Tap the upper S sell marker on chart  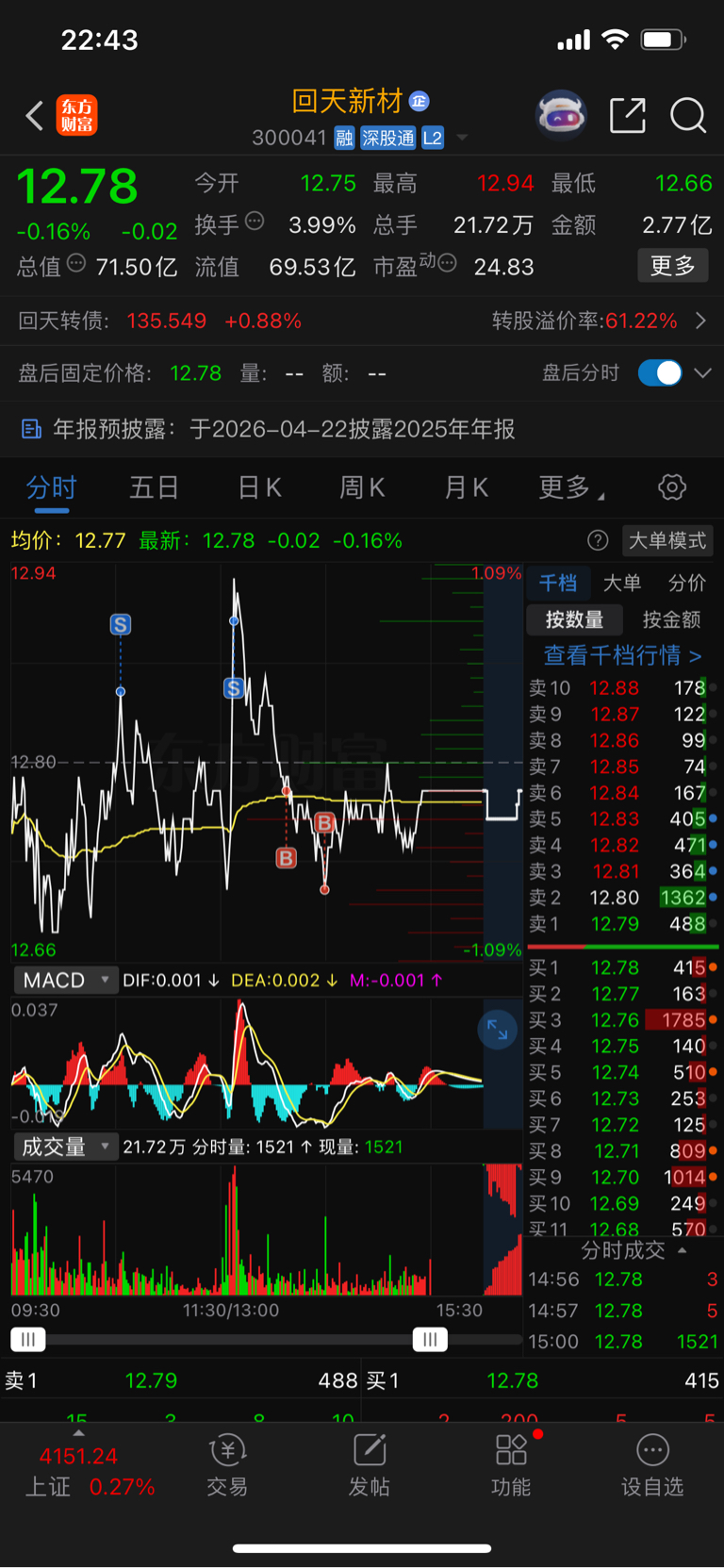120,624
